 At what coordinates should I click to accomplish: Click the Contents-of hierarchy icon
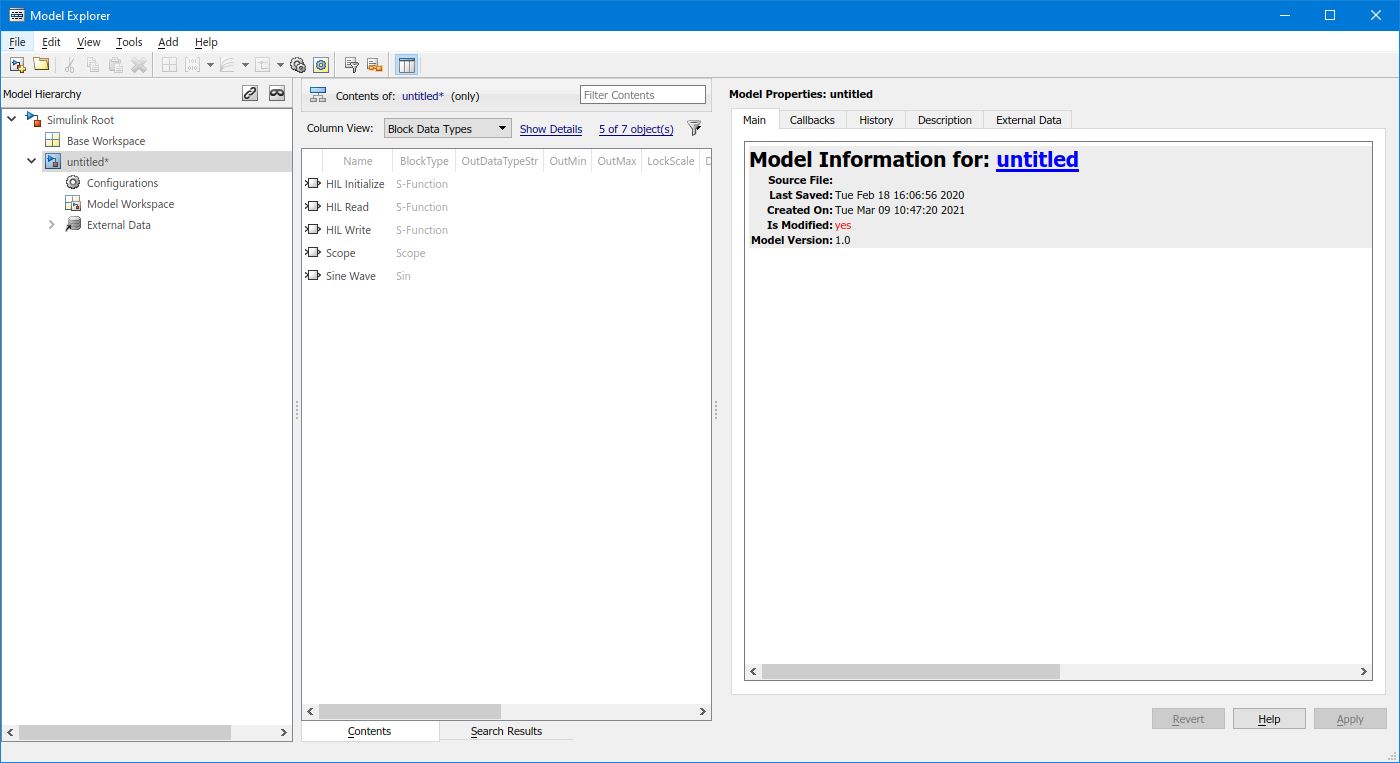pyautogui.click(x=318, y=95)
